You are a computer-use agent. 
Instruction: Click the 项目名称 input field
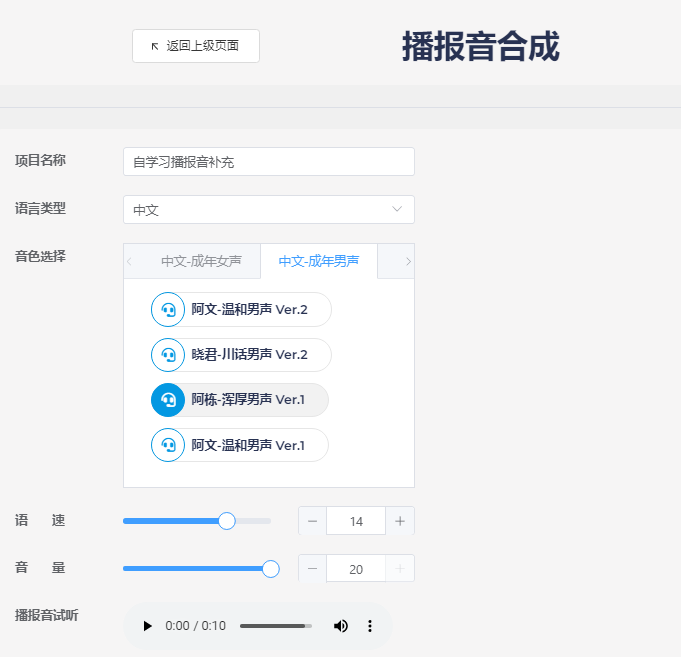[268, 162]
